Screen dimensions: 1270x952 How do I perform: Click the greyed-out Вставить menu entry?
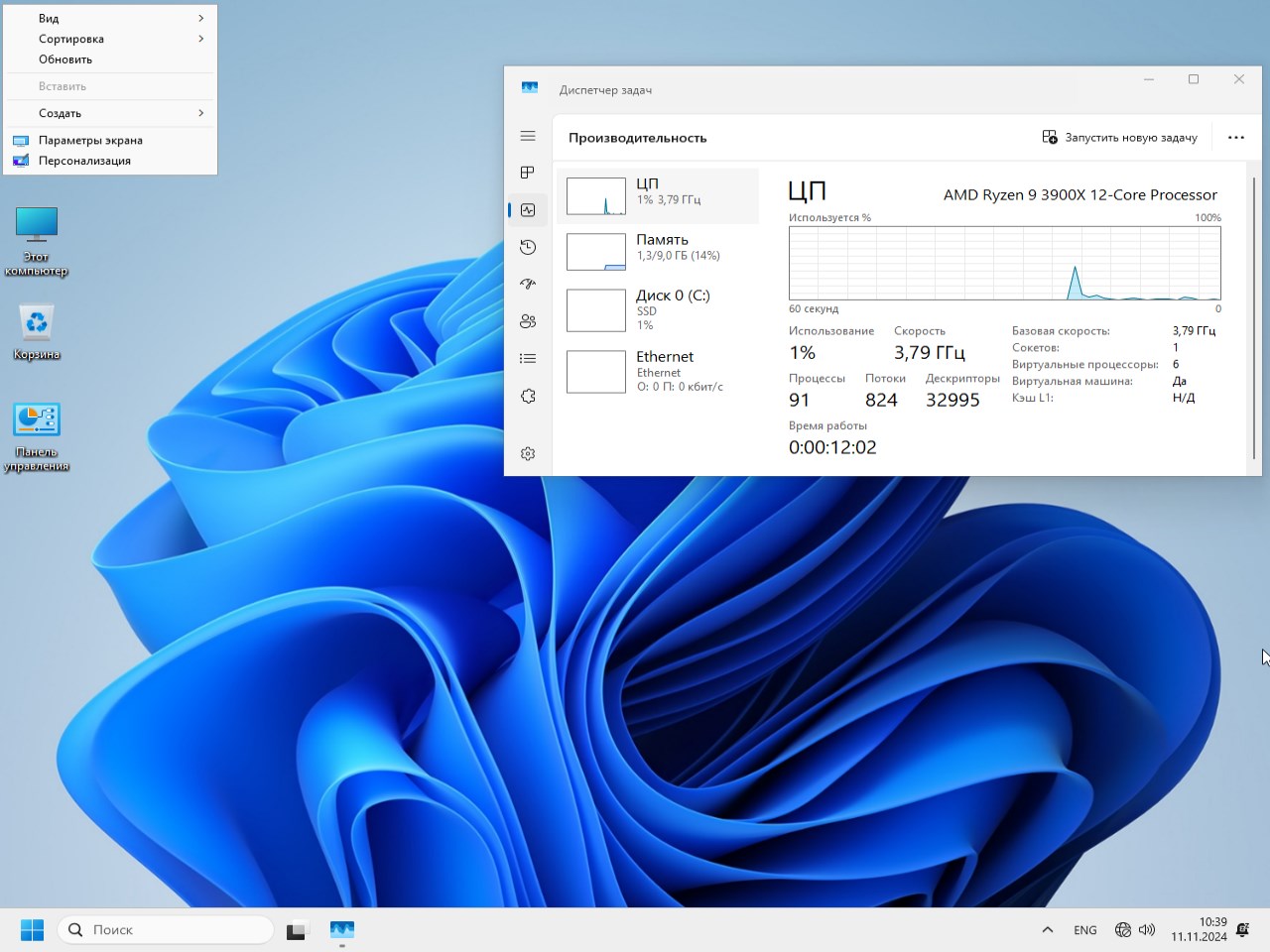pyautogui.click(x=110, y=86)
